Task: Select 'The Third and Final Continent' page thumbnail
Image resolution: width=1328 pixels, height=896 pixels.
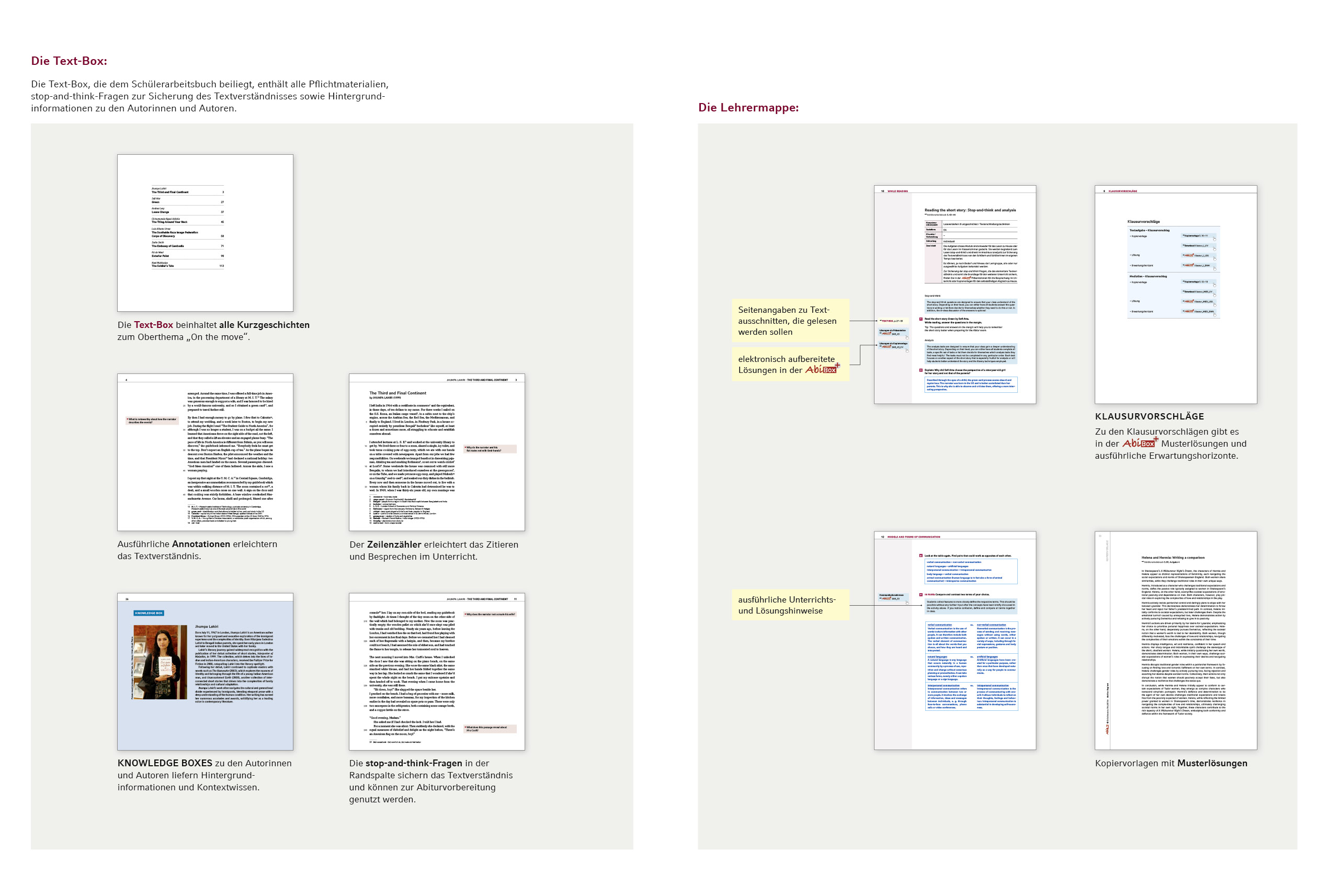Action: pyautogui.click(x=437, y=452)
